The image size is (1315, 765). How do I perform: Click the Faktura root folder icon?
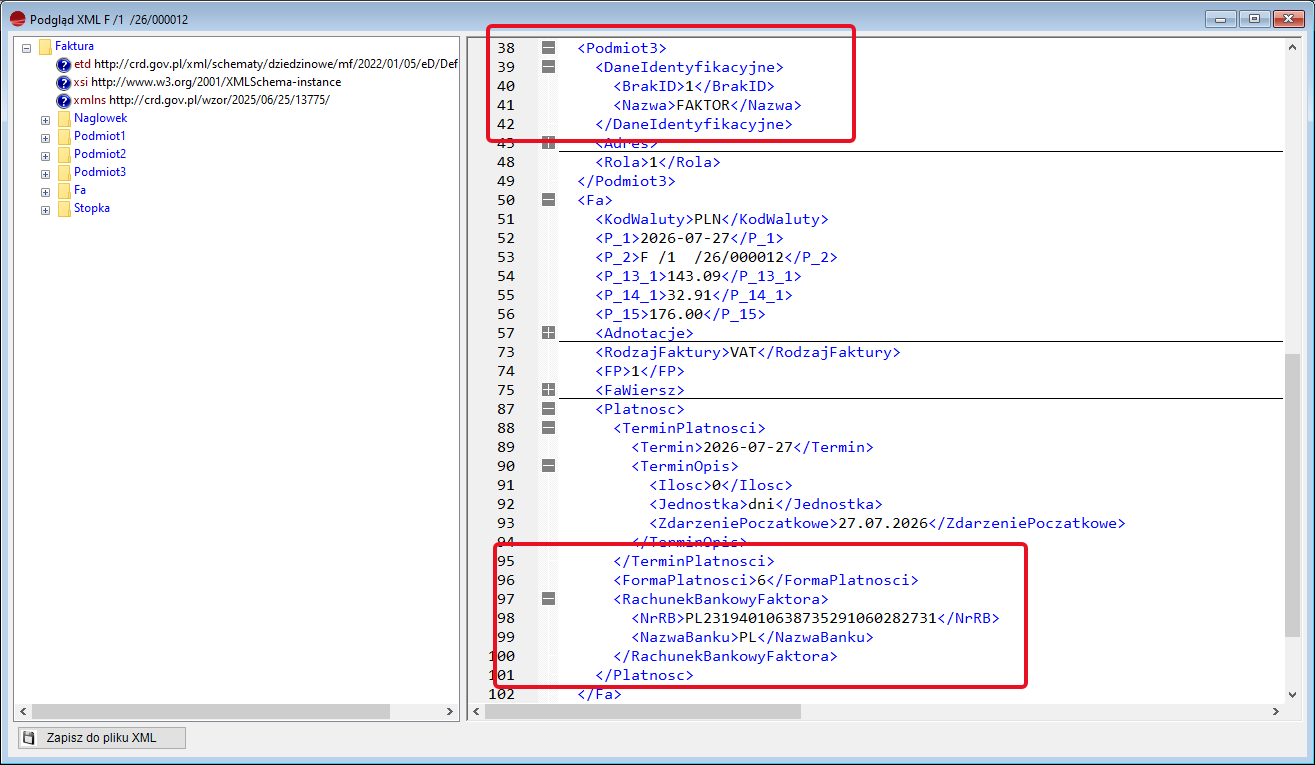[x=44, y=46]
